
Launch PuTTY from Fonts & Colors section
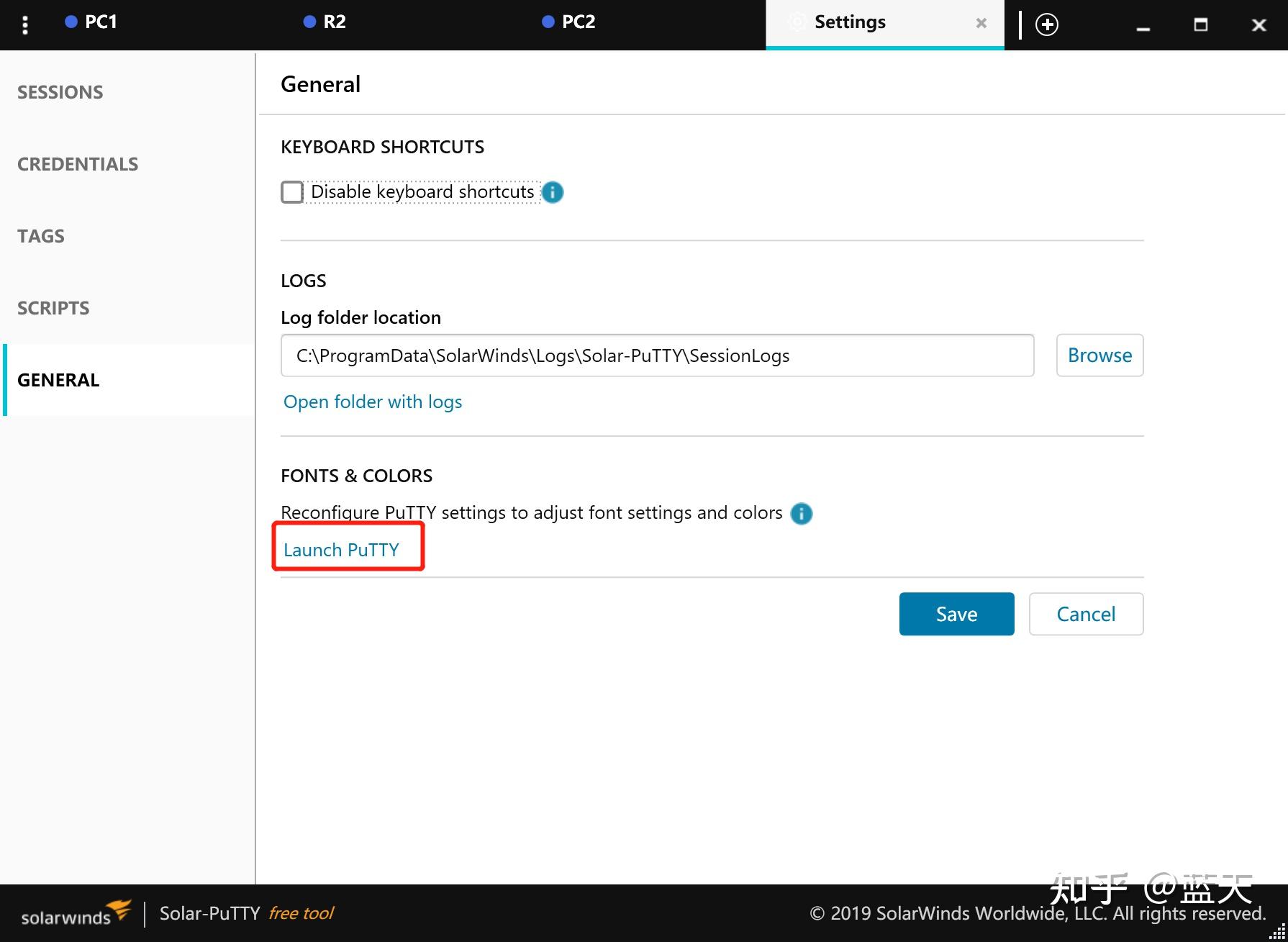click(x=342, y=549)
